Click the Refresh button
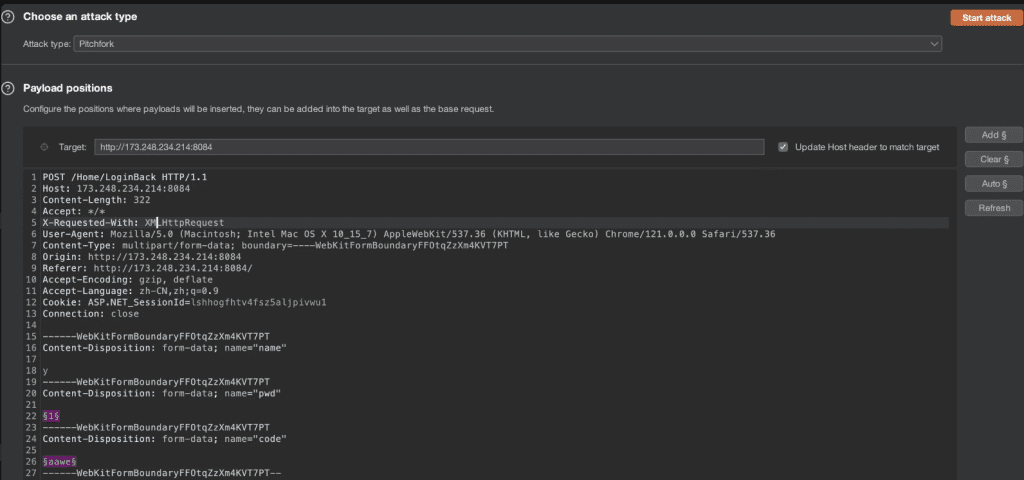The width and height of the screenshot is (1024, 480). pyautogui.click(x=993, y=208)
